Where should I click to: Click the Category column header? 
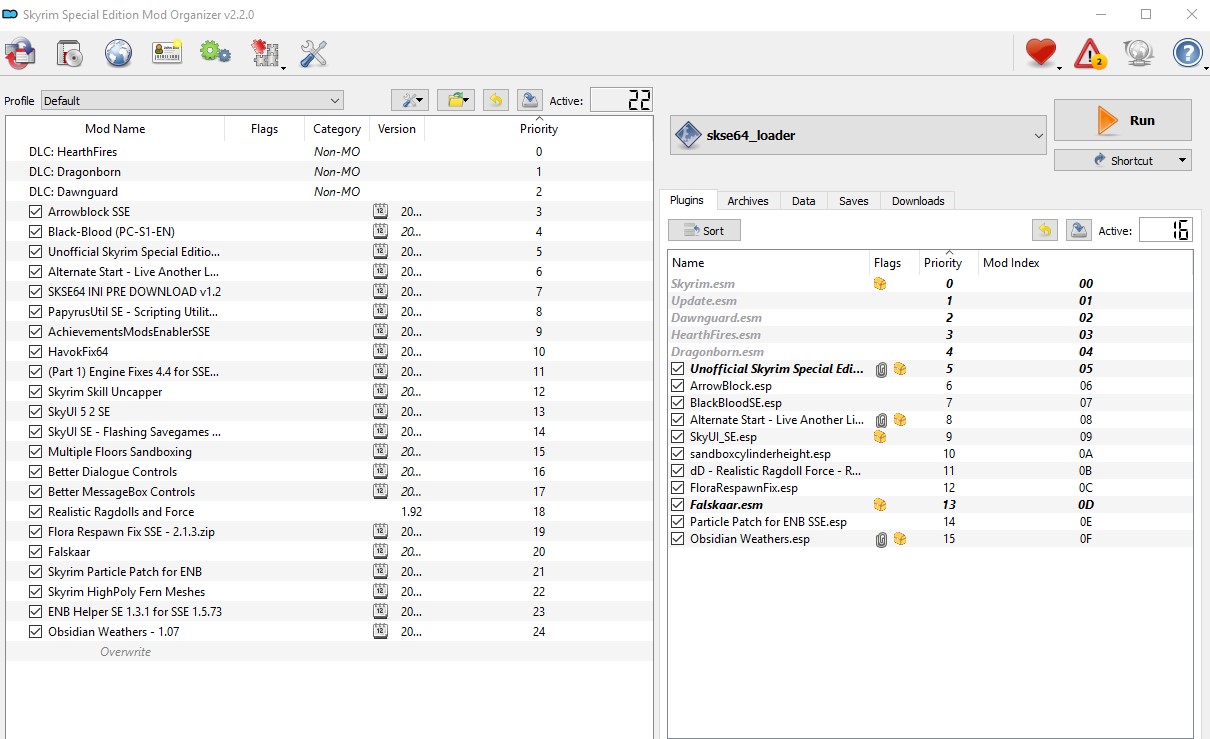[x=337, y=128]
